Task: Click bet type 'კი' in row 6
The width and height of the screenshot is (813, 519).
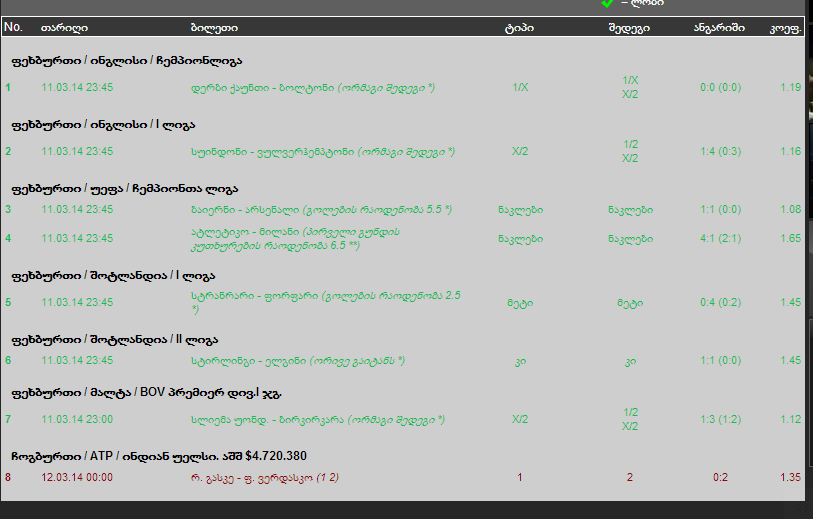Action: pyautogui.click(x=520, y=361)
